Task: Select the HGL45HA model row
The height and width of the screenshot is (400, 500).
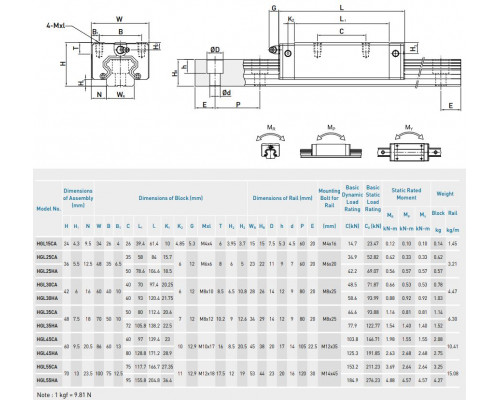Action: pos(248,353)
